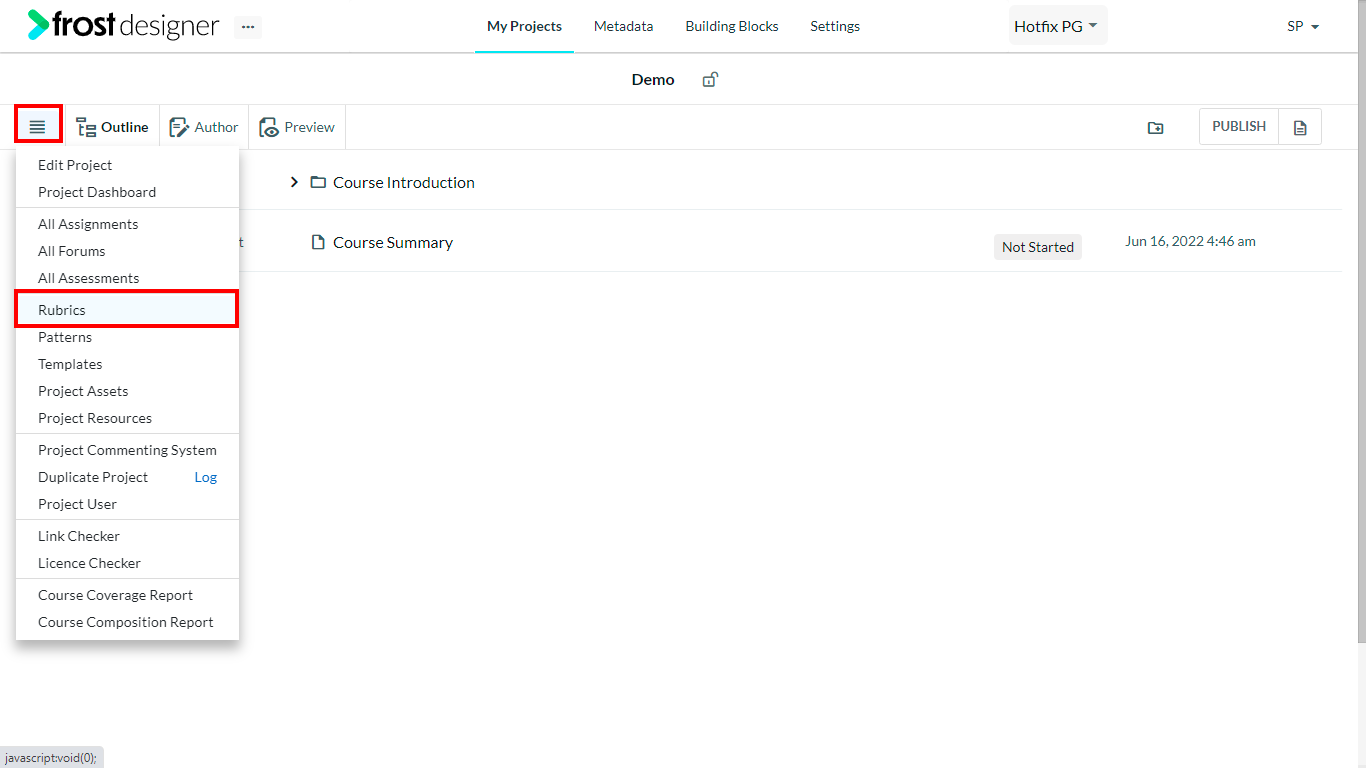The height and width of the screenshot is (768, 1366).
Task: Click the Jun 16, 2022 4:46 am date
Action: coord(1190,241)
